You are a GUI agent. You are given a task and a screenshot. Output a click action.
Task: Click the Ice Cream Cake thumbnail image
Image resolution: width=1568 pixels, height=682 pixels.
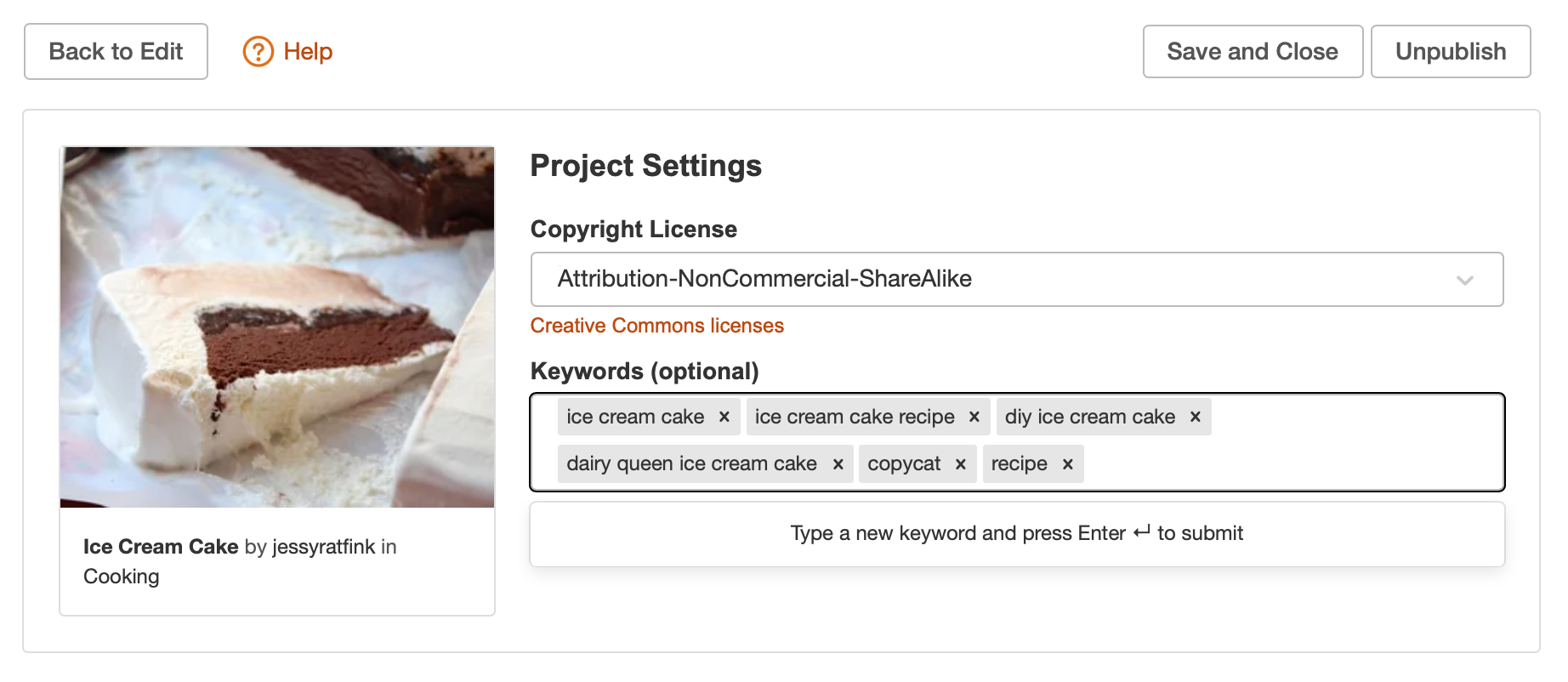277,327
